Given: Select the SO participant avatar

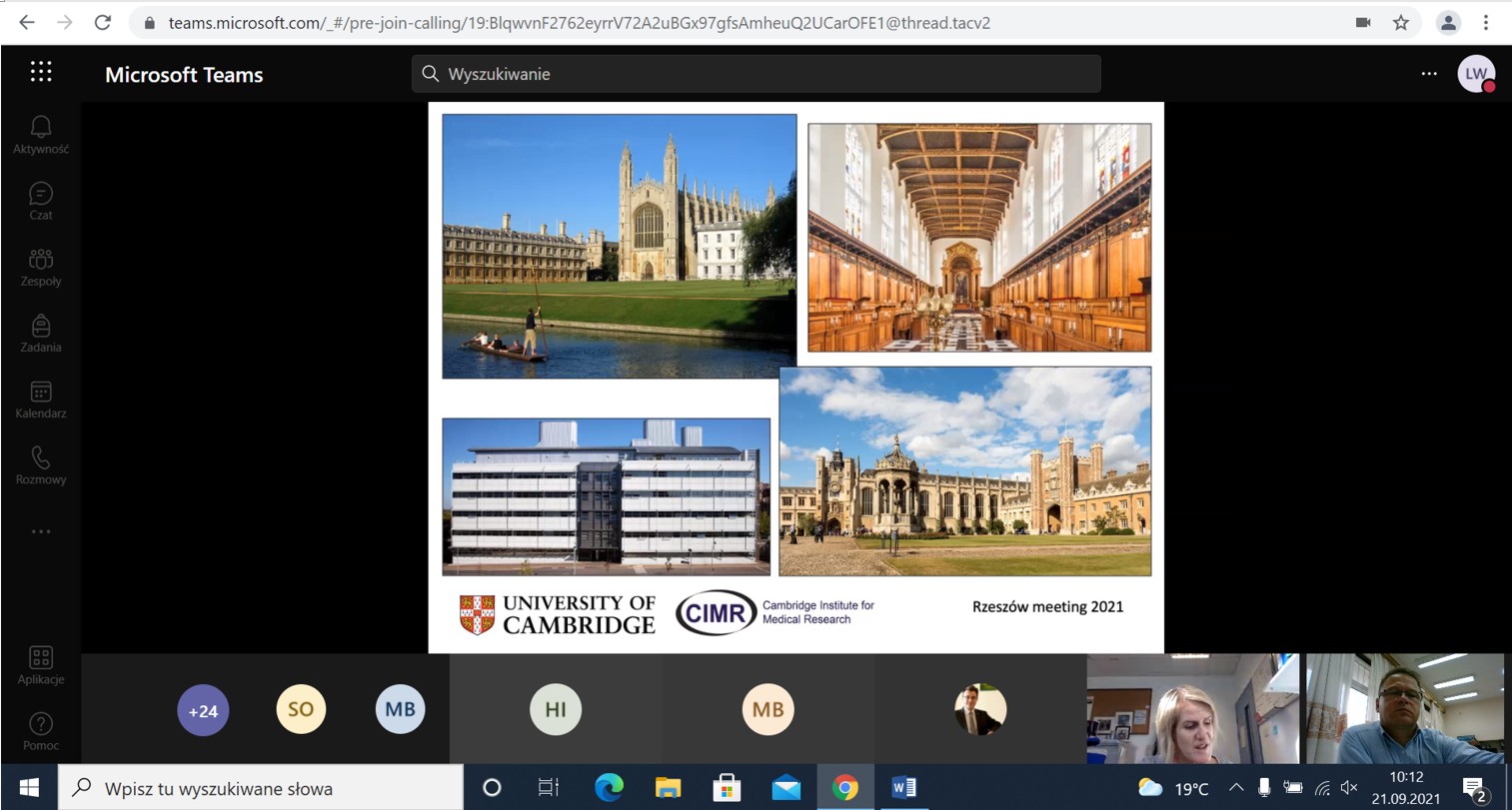Looking at the screenshot, I should point(301,710).
